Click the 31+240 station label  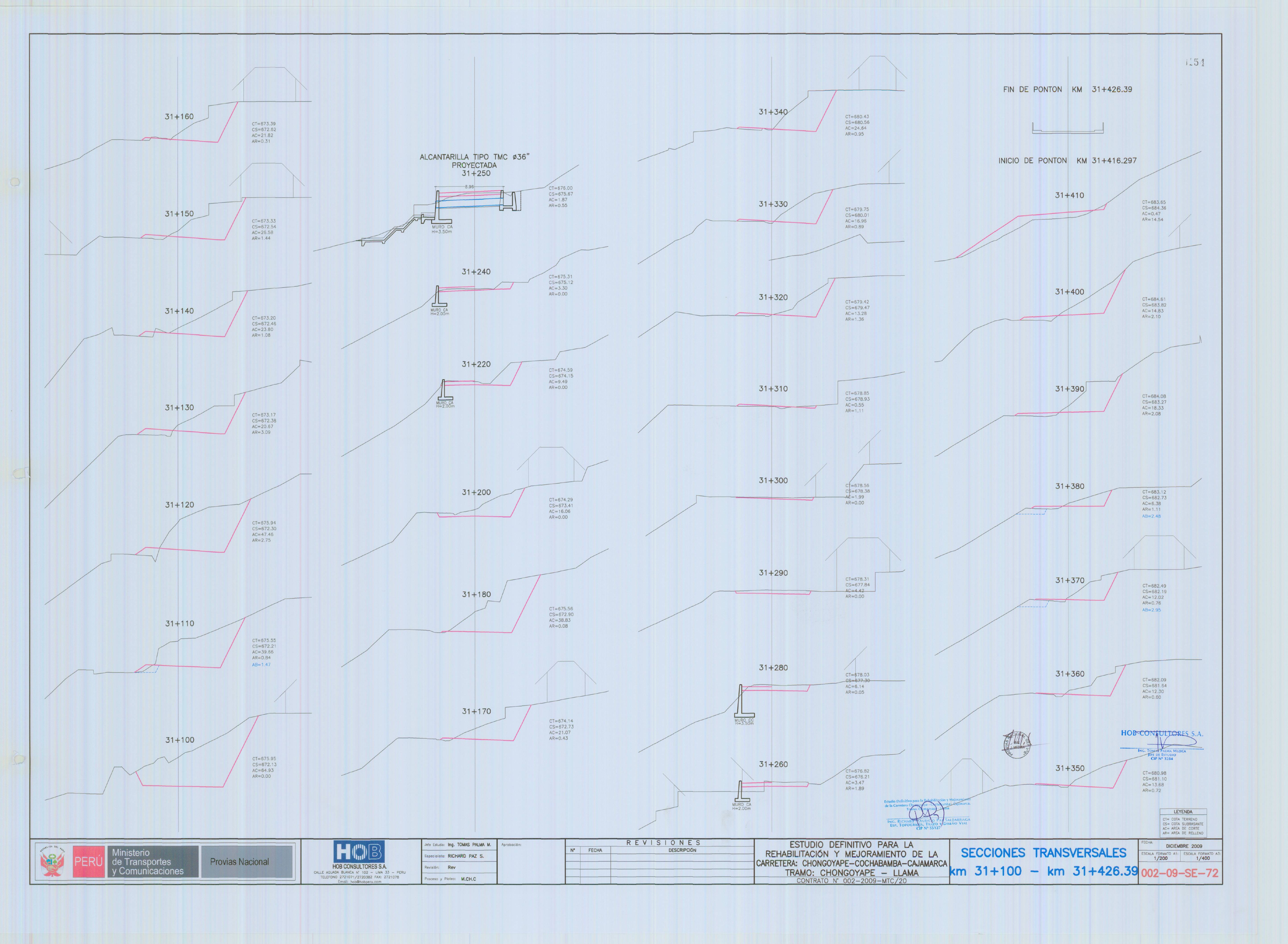(476, 271)
